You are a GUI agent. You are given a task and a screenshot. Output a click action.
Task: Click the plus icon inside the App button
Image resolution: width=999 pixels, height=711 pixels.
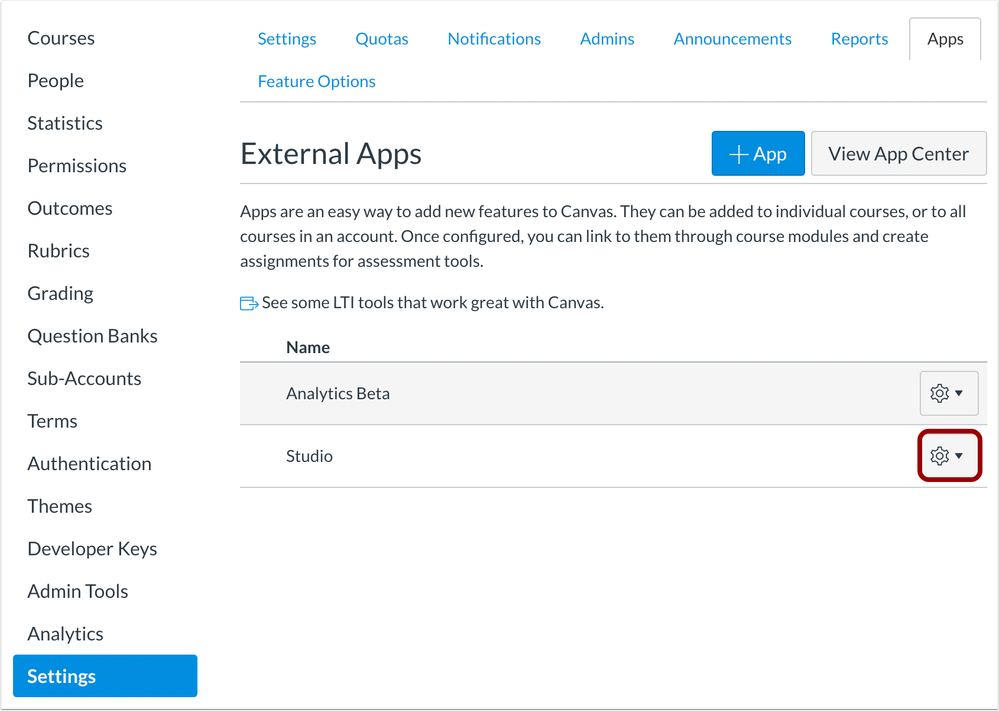coord(739,153)
